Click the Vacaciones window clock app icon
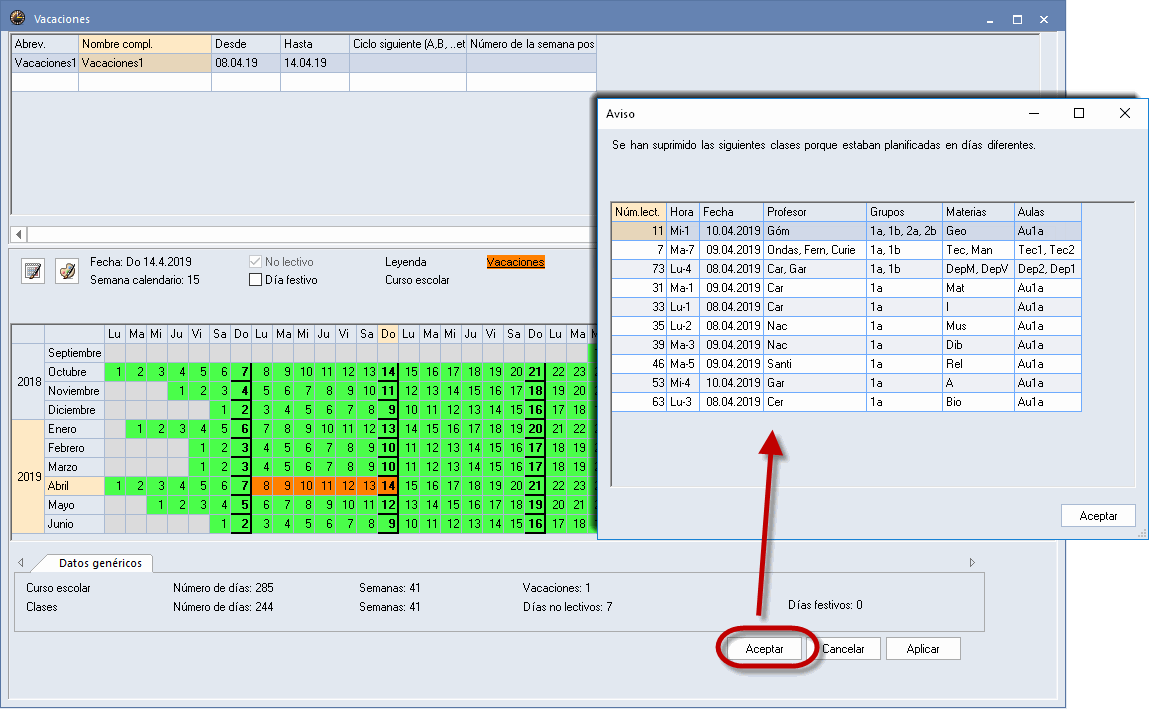 18,18
